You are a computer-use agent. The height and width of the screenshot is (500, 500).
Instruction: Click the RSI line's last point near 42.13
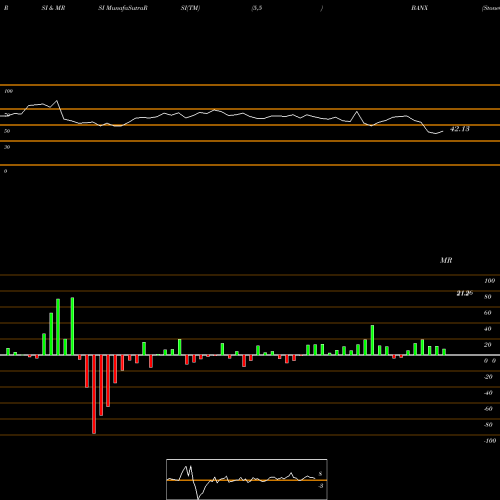443,131
